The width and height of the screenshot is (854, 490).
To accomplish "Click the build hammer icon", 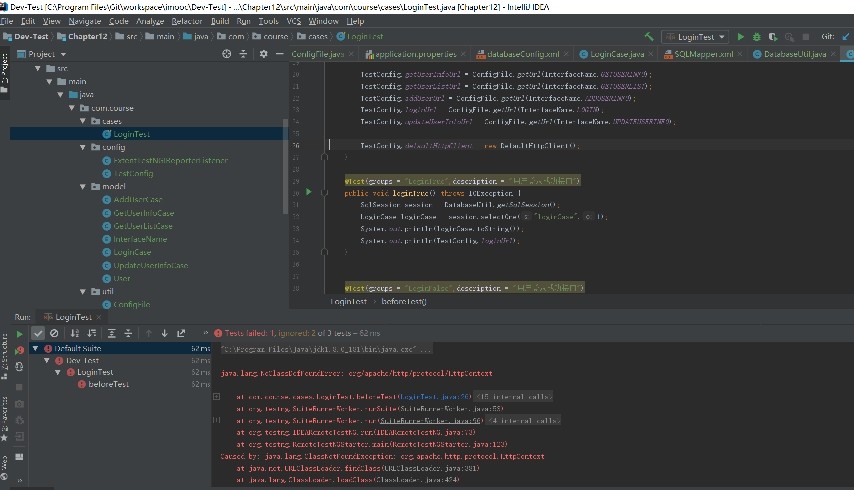I will point(651,37).
